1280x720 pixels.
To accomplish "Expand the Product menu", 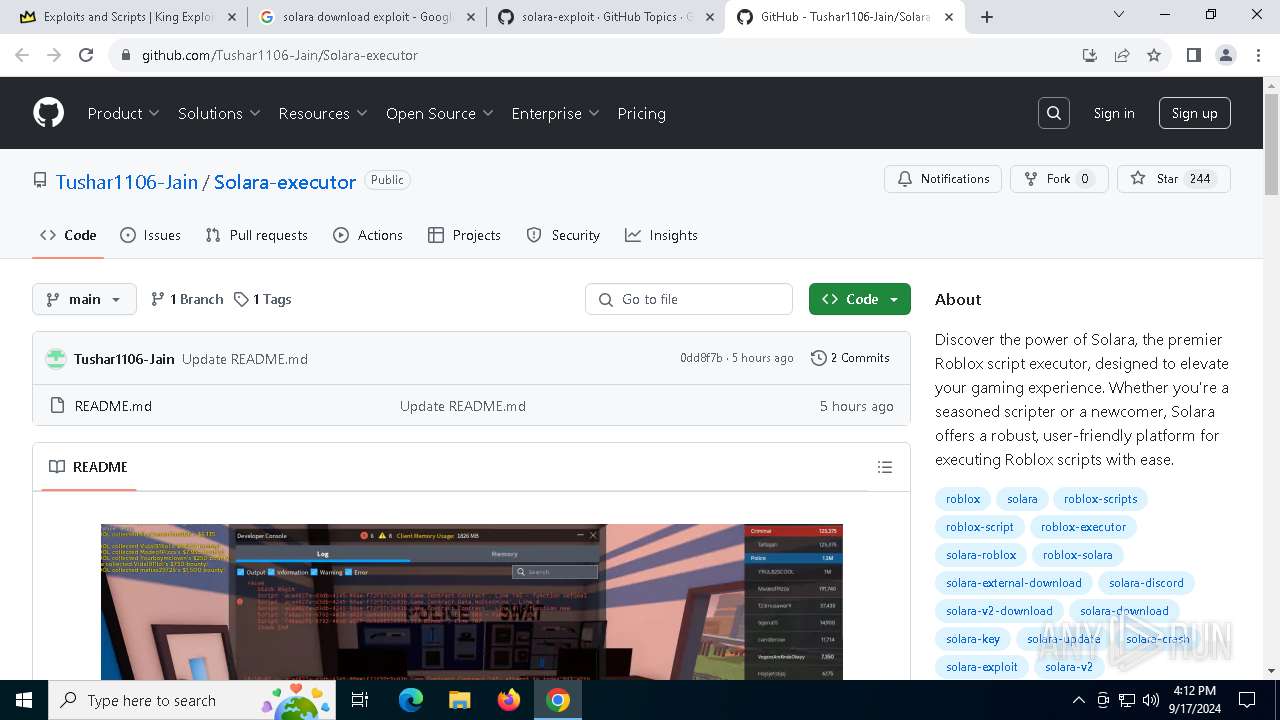I will (x=123, y=113).
